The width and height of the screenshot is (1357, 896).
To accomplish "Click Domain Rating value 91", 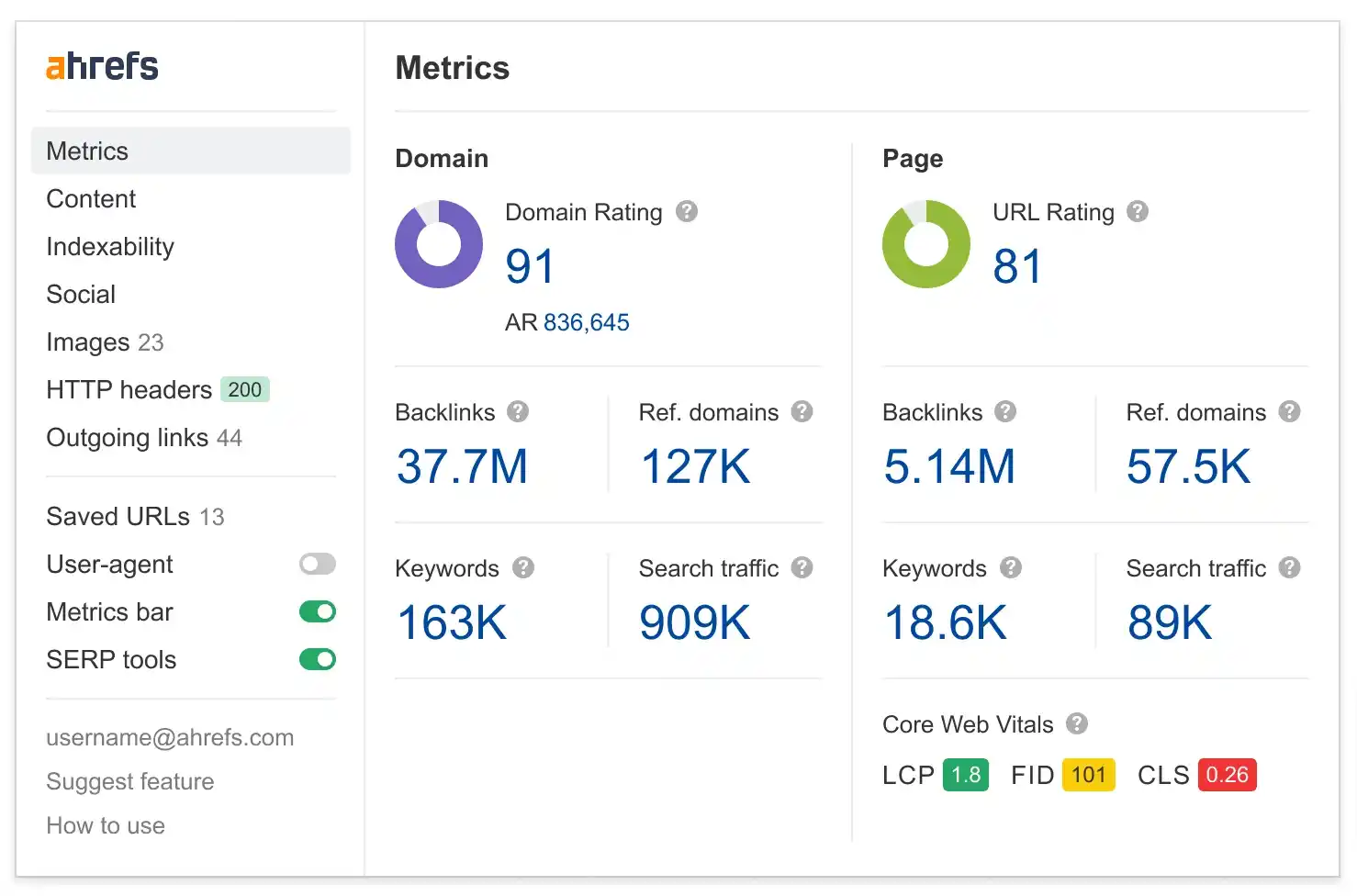I will 530,266.
